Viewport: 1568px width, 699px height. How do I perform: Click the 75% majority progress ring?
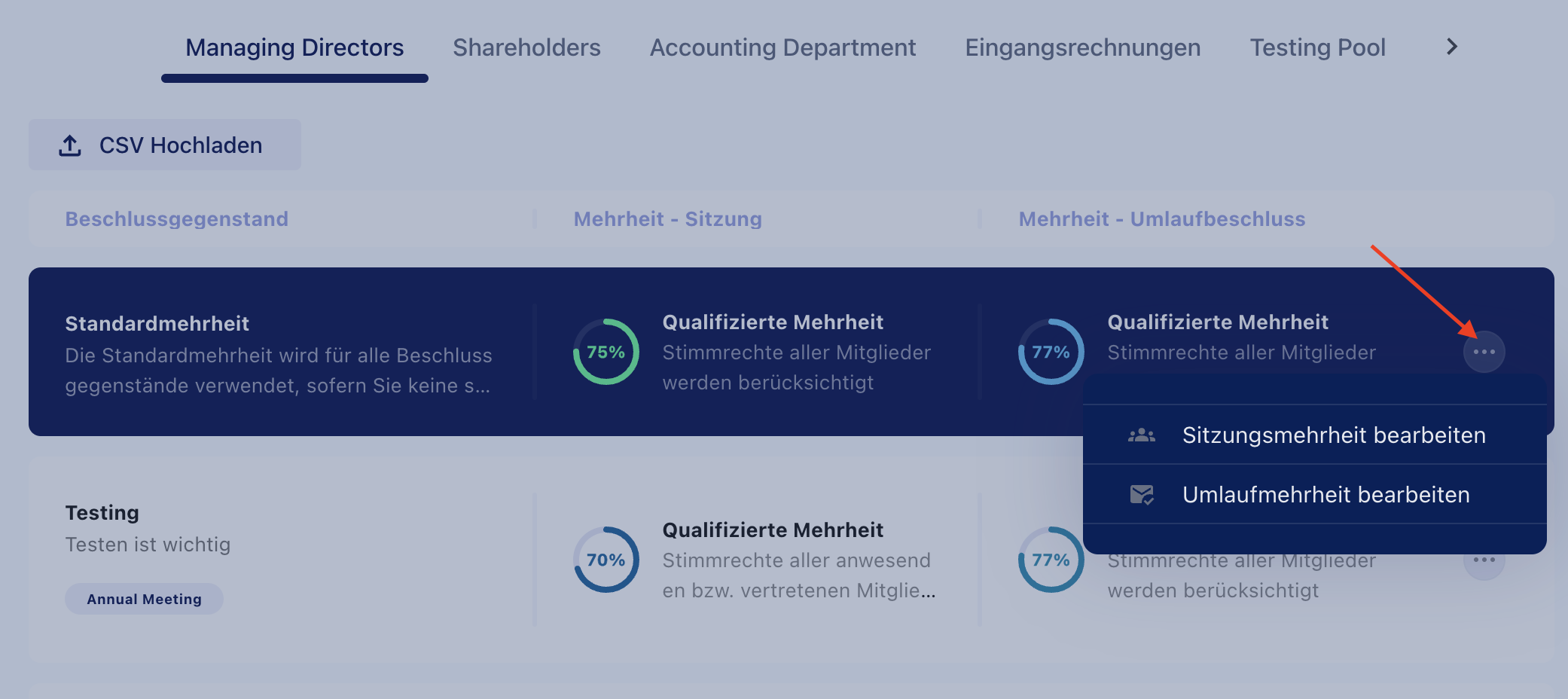pyautogui.click(x=606, y=352)
